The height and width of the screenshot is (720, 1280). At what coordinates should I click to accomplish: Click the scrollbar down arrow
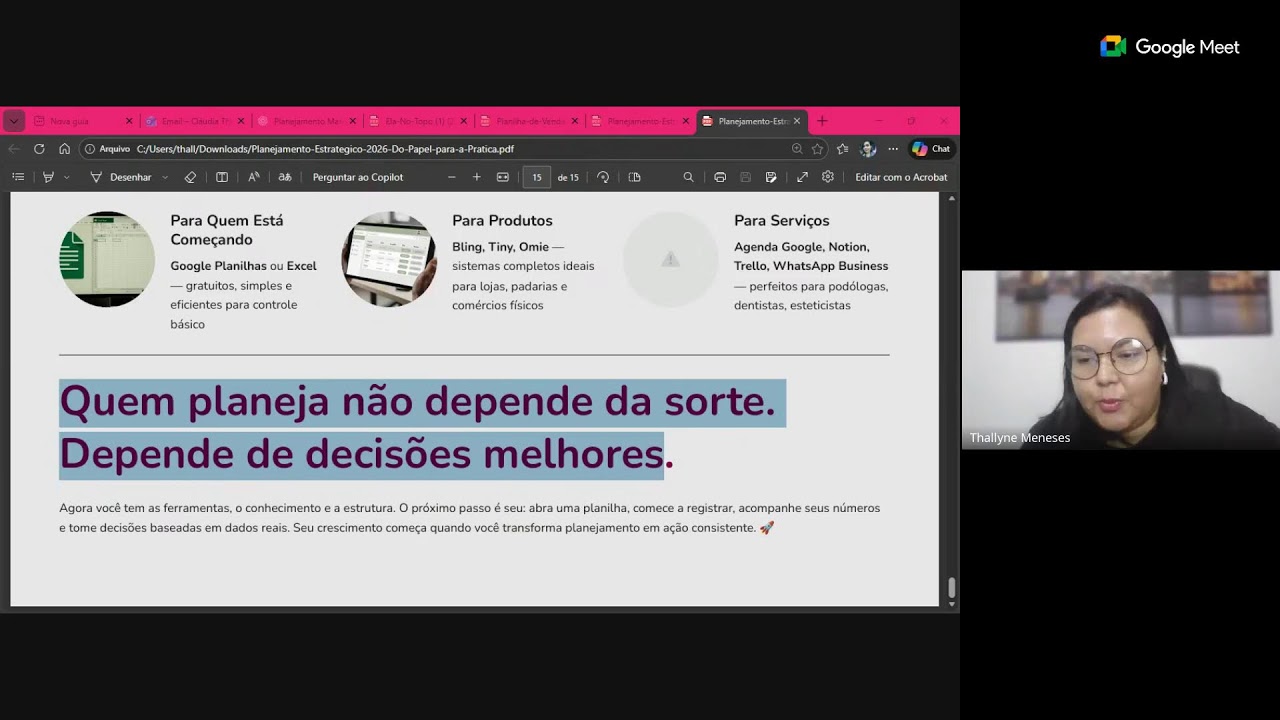click(x=951, y=603)
